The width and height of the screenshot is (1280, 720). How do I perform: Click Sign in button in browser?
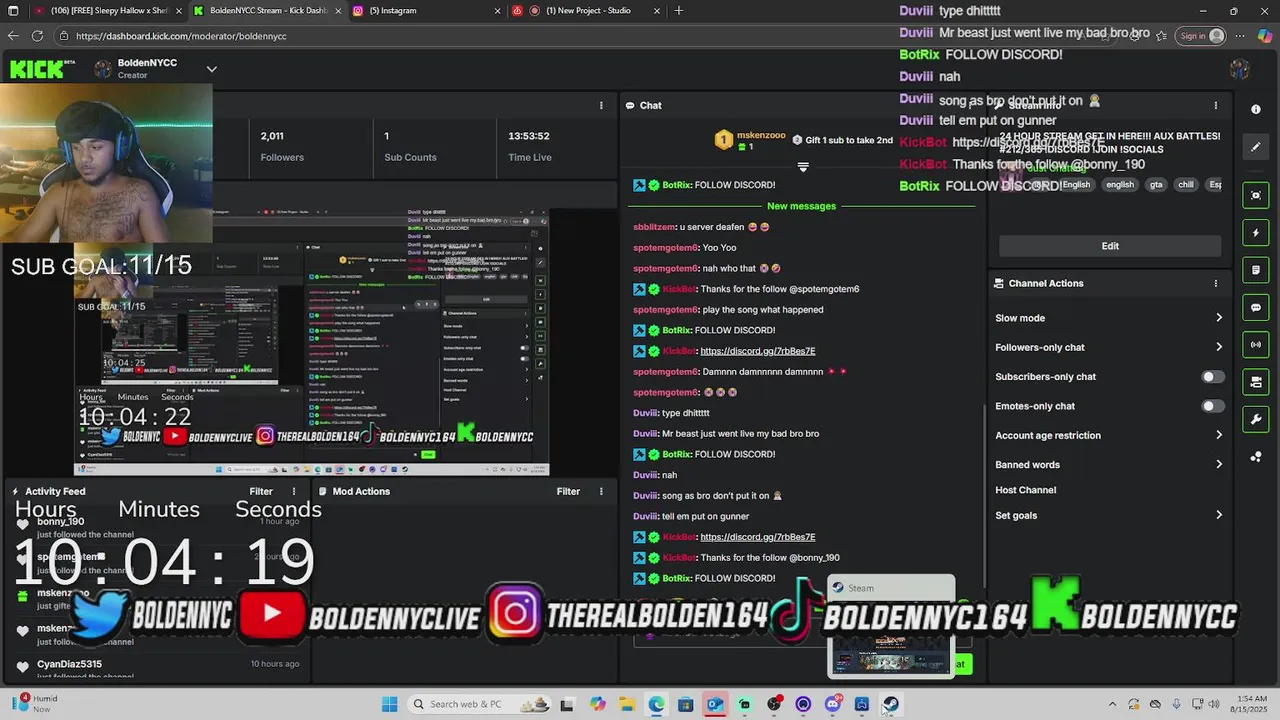pyautogui.click(x=1201, y=36)
